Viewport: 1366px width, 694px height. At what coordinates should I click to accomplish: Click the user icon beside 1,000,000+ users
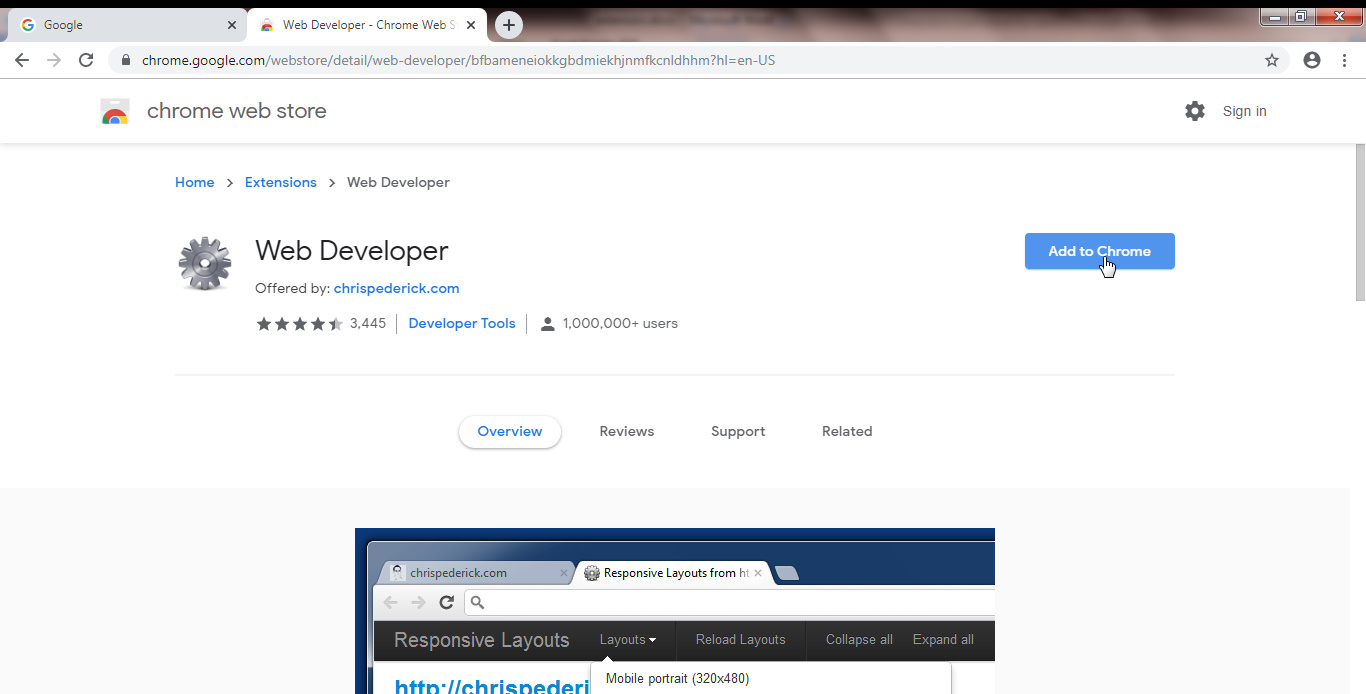click(547, 324)
